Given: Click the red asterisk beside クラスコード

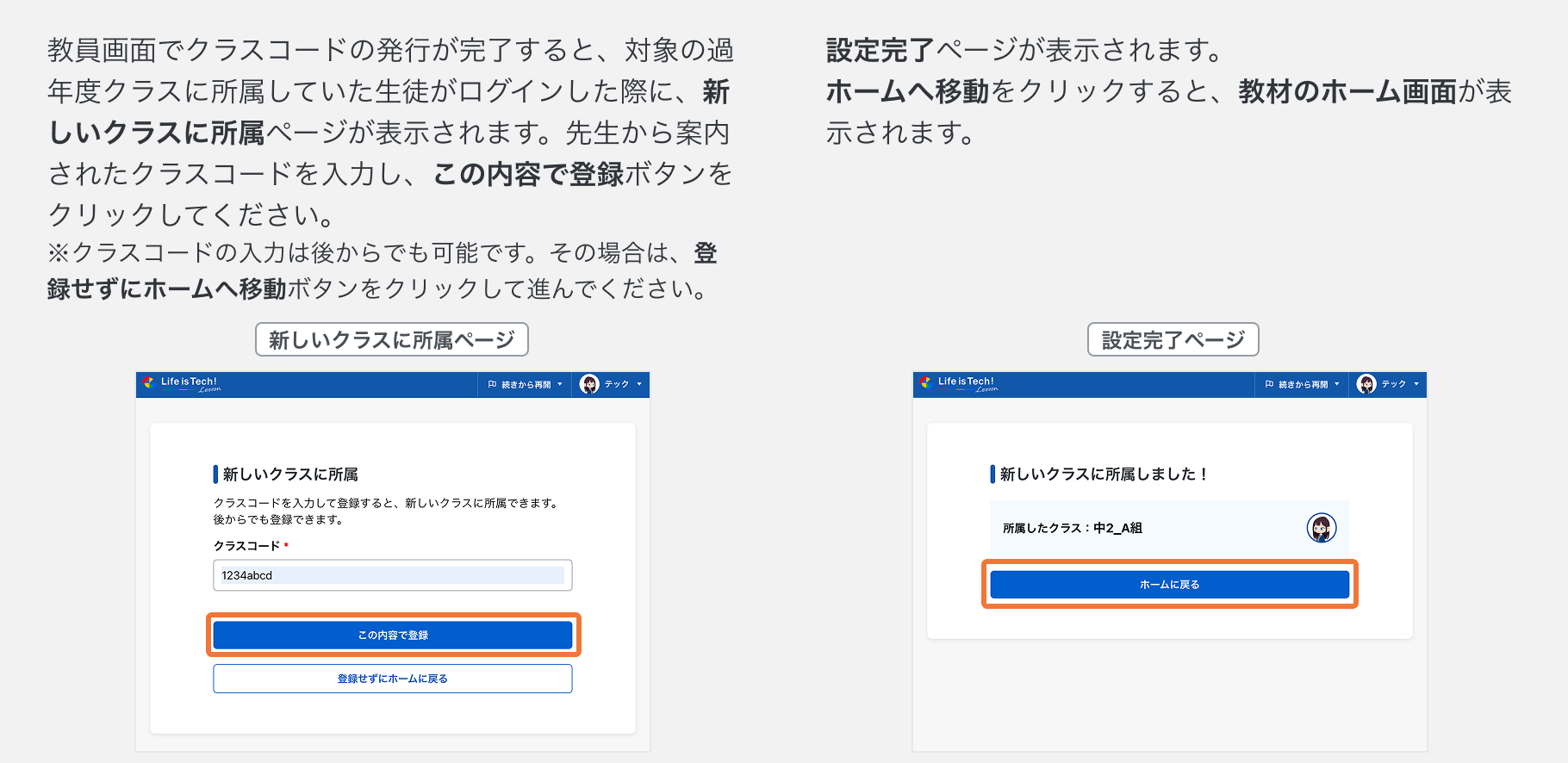Looking at the screenshot, I should 286,546.
